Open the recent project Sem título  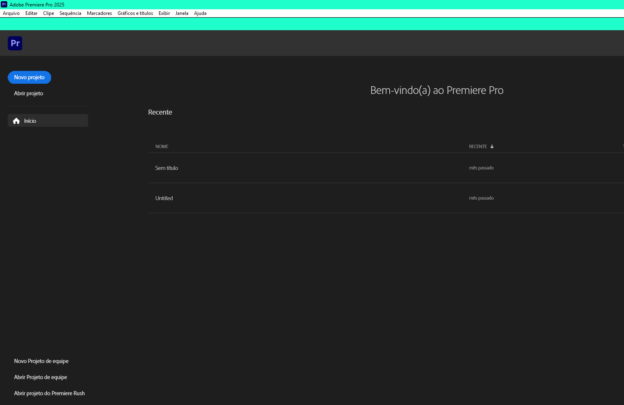point(166,168)
